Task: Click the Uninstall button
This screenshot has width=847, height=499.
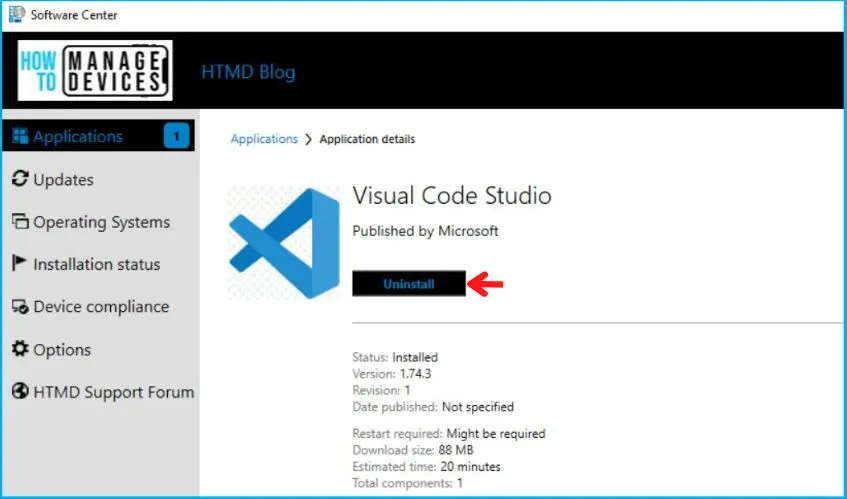Action: (x=409, y=284)
